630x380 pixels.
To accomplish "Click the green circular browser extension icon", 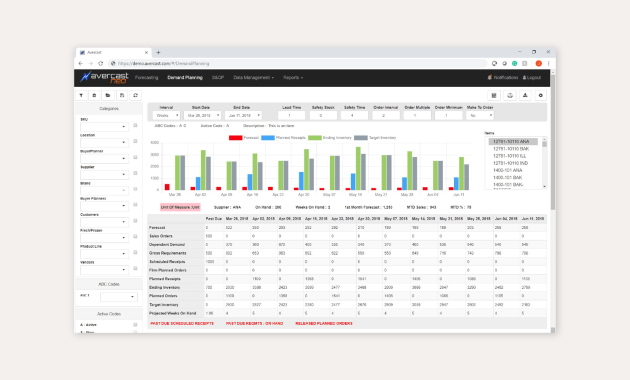I will click(x=515, y=63).
